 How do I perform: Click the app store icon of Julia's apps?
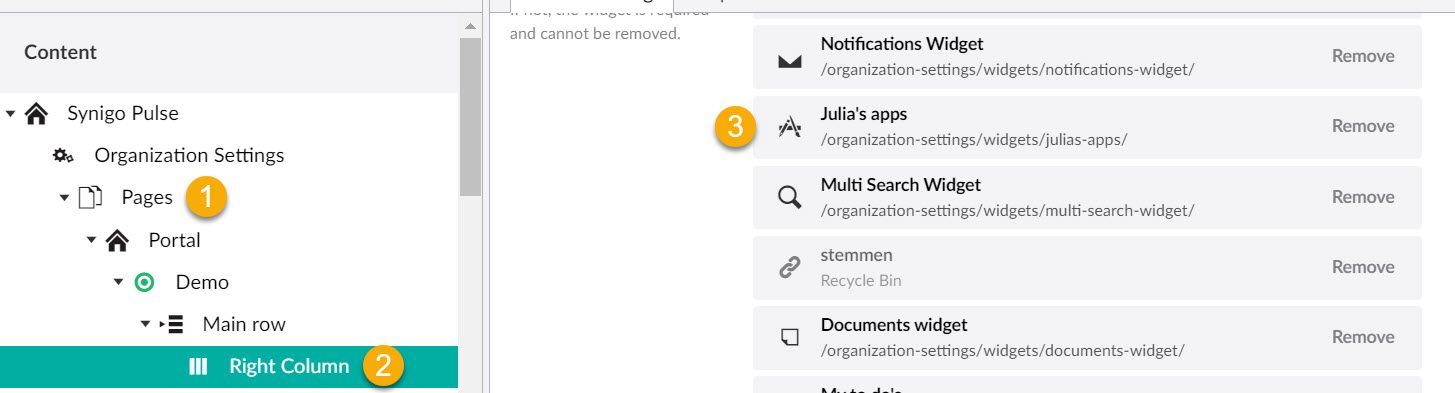(790, 127)
